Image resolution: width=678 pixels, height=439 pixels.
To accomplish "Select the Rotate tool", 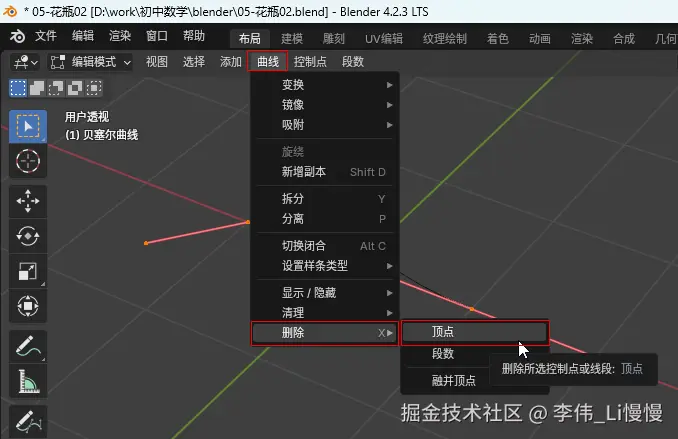I will coord(28,236).
